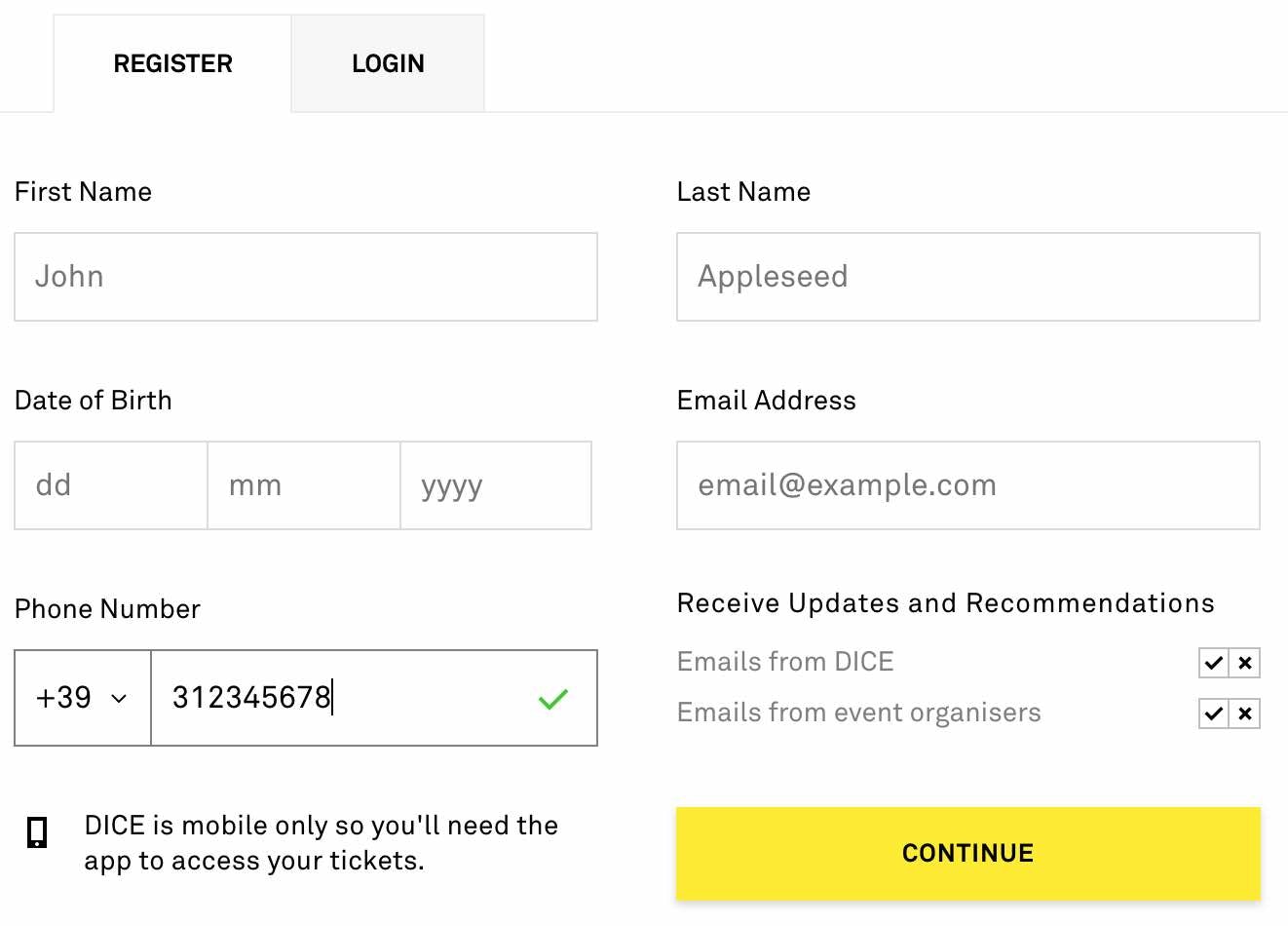
Task: Decline emails from DICE with X
Action: 1245,663
